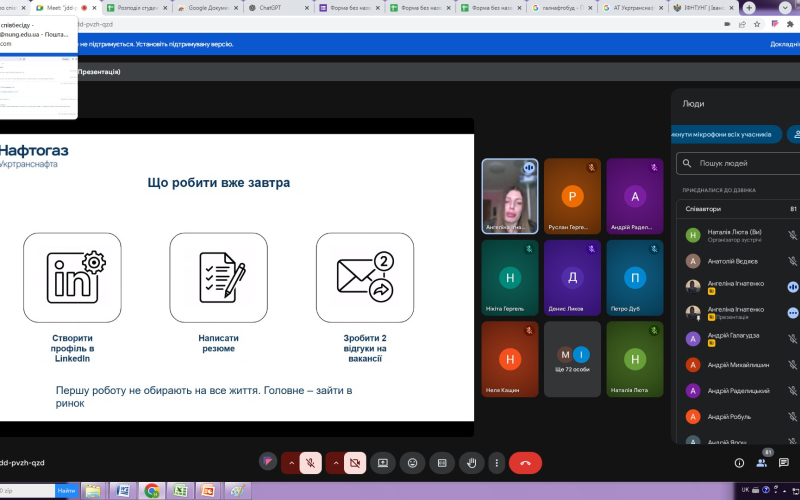The image size is (800, 500).
Task: Mute Андрій Галагудза in people list
Action: (792, 339)
